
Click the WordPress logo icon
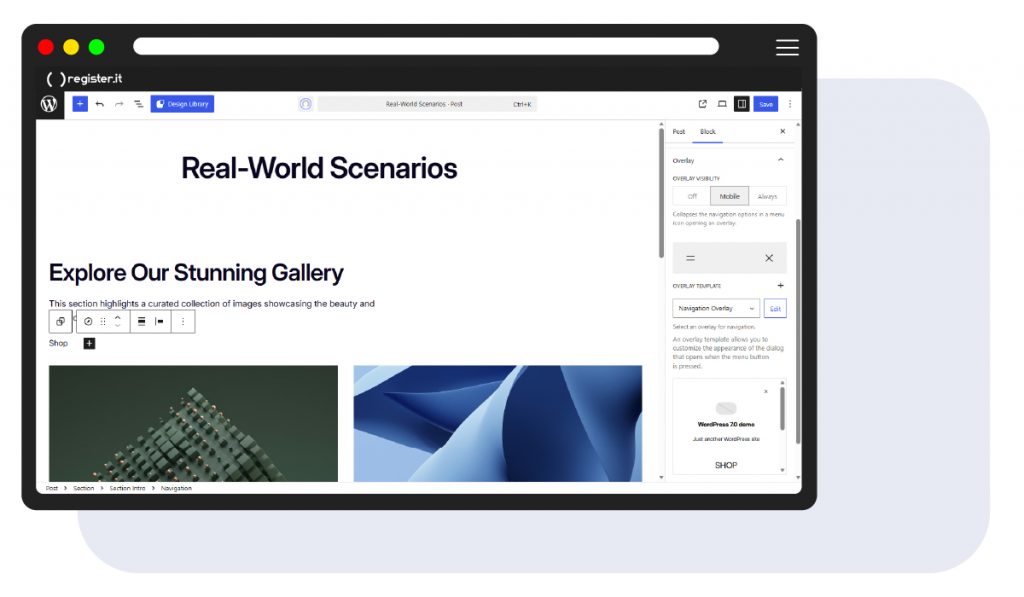click(49, 104)
